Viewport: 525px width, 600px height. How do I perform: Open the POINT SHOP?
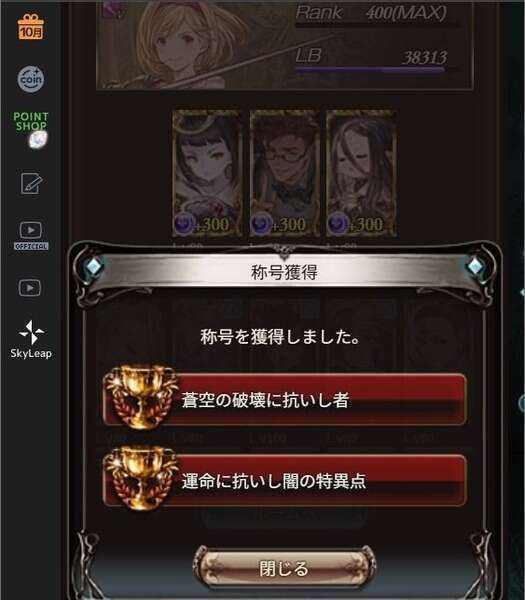click(31, 129)
